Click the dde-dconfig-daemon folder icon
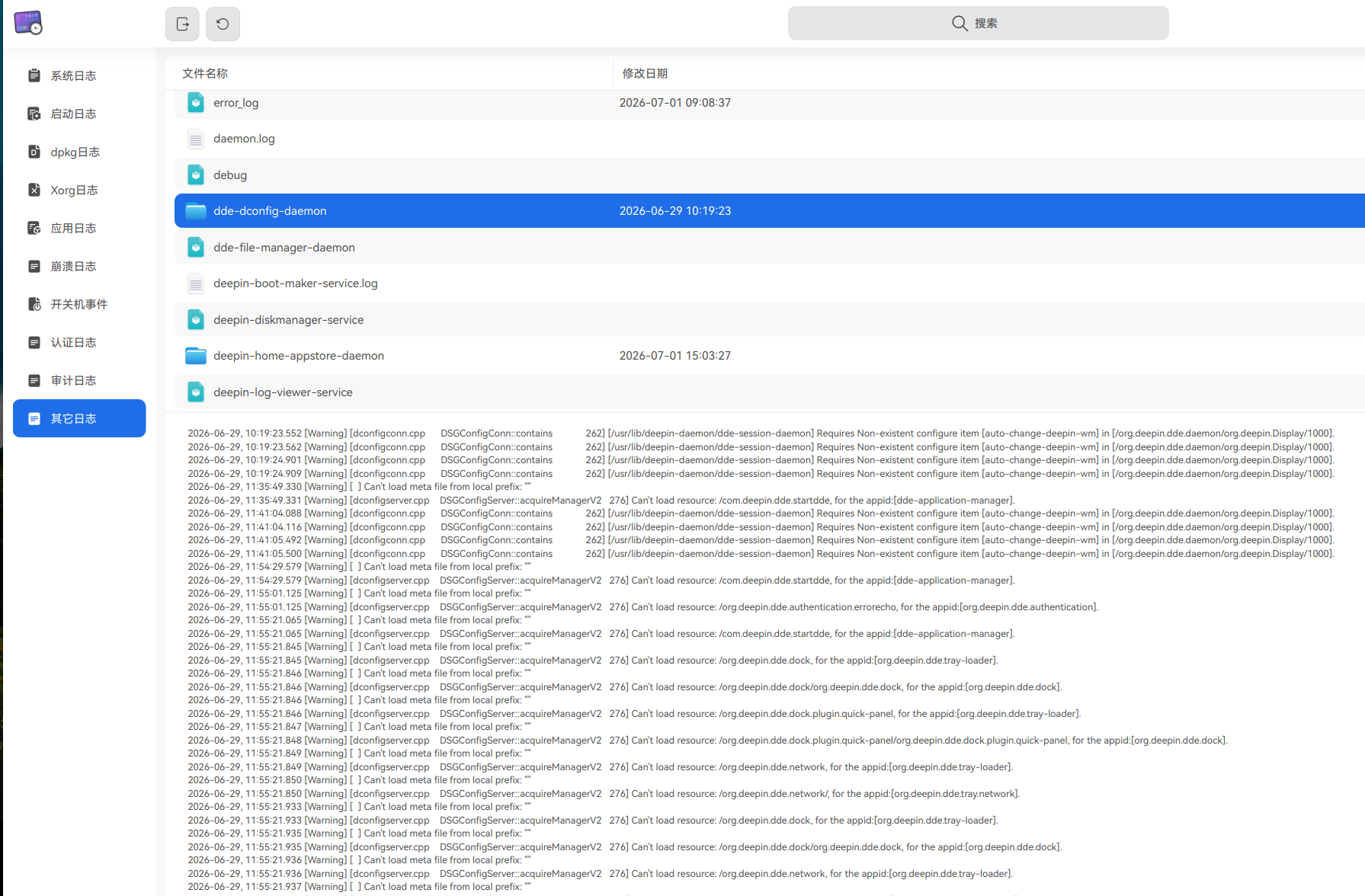The image size is (1365, 896). [196, 211]
